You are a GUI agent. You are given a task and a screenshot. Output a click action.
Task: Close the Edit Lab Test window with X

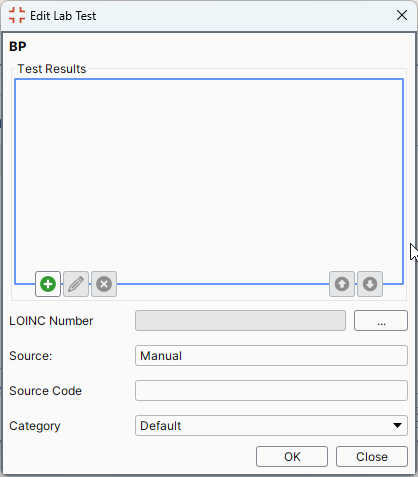(x=402, y=15)
